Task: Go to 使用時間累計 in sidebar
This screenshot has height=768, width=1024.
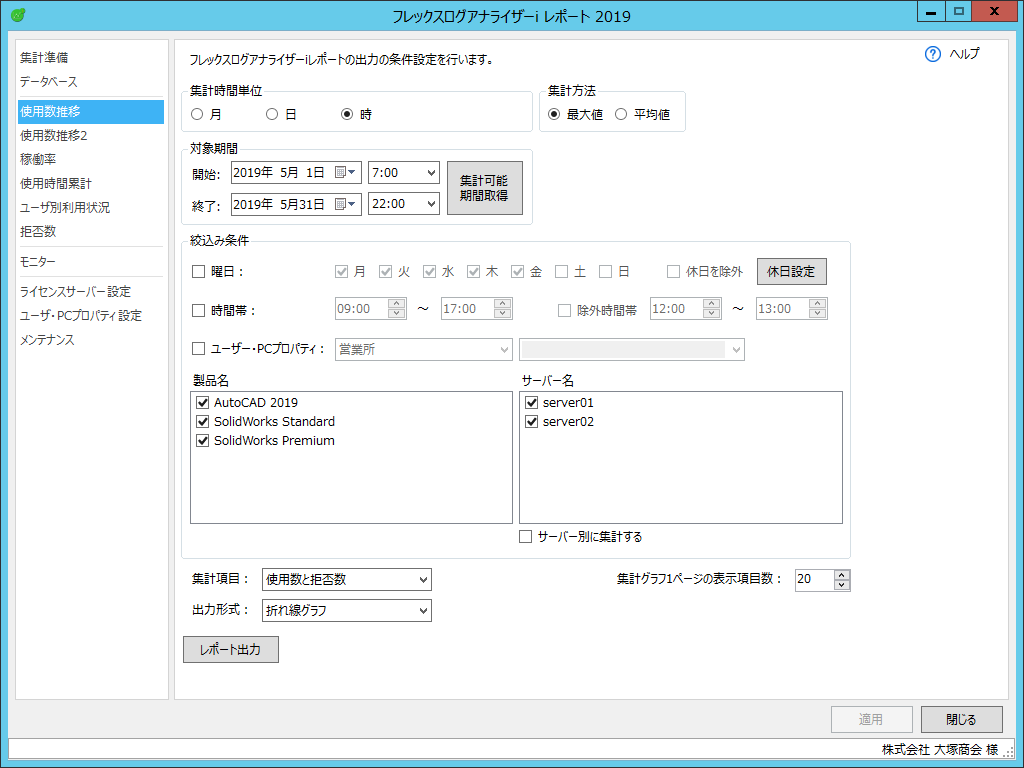Action: point(56,184)
